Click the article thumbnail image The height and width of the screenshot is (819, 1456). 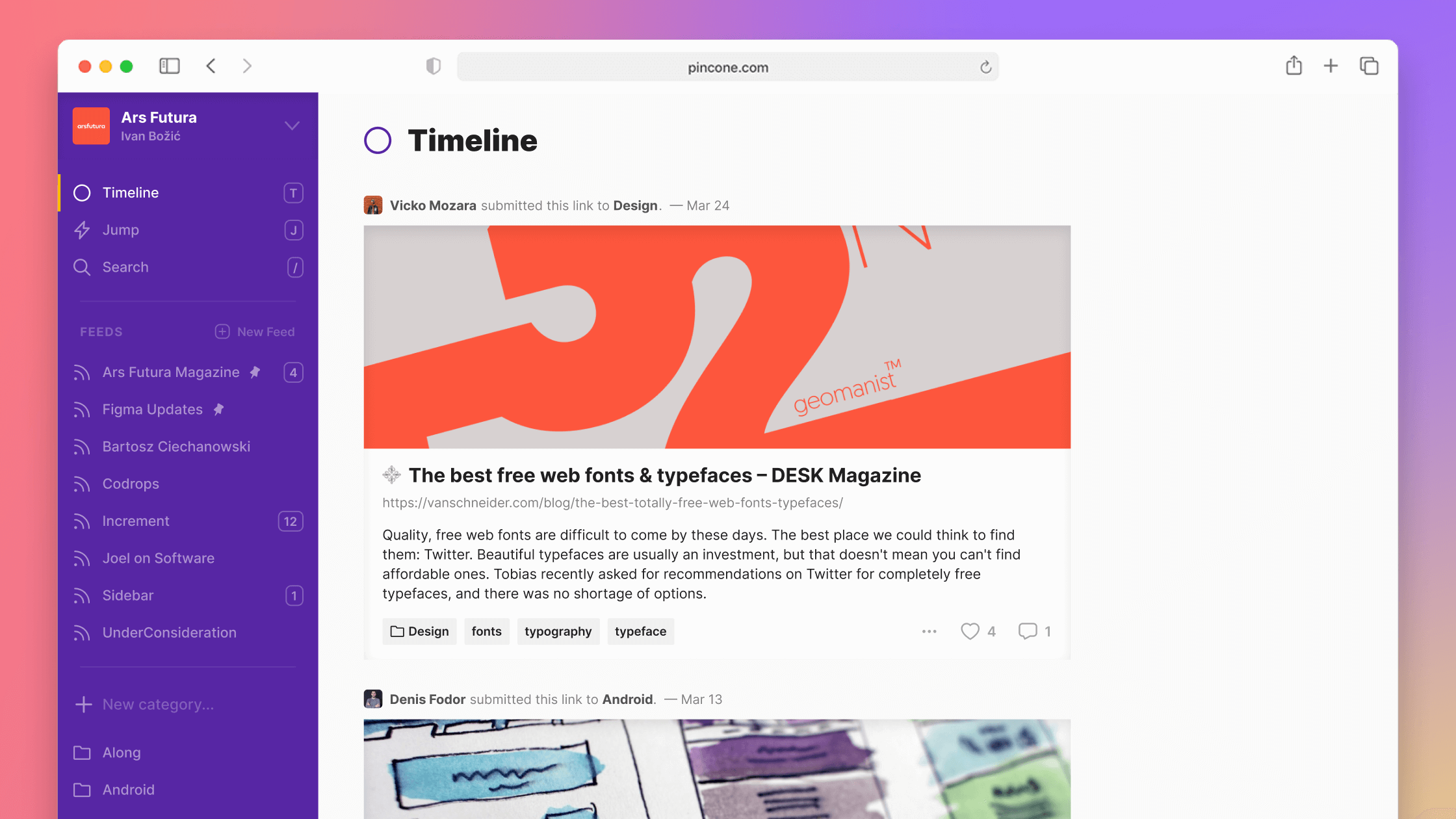click(717, 337)
